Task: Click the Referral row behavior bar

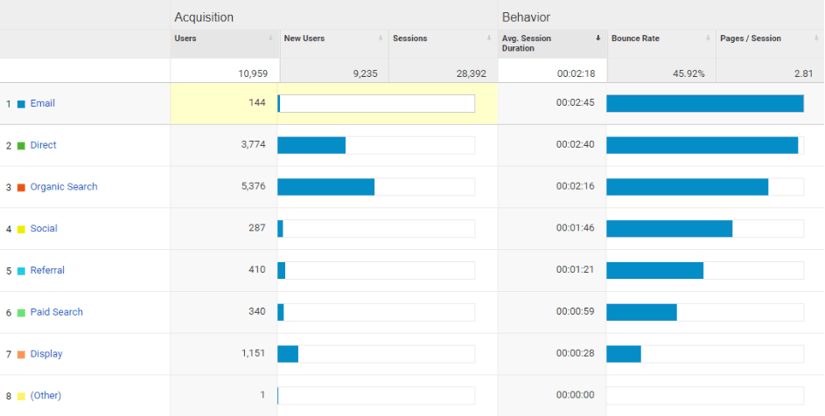Action: (655, 270)
